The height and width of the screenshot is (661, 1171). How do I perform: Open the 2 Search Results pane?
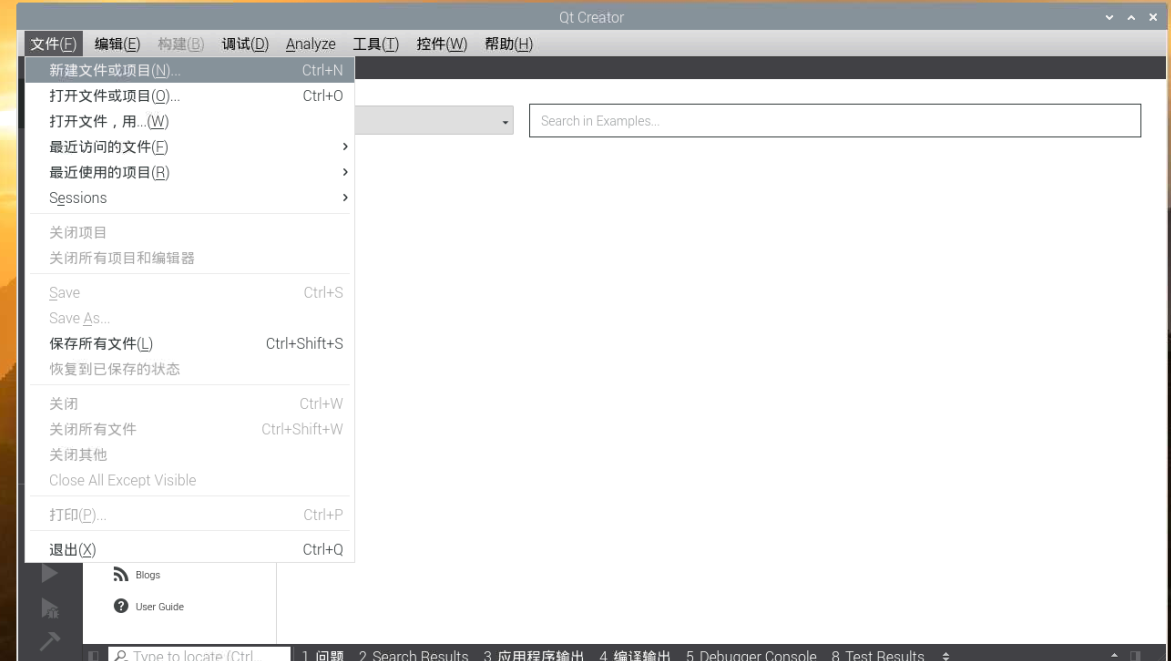point(413,656)
